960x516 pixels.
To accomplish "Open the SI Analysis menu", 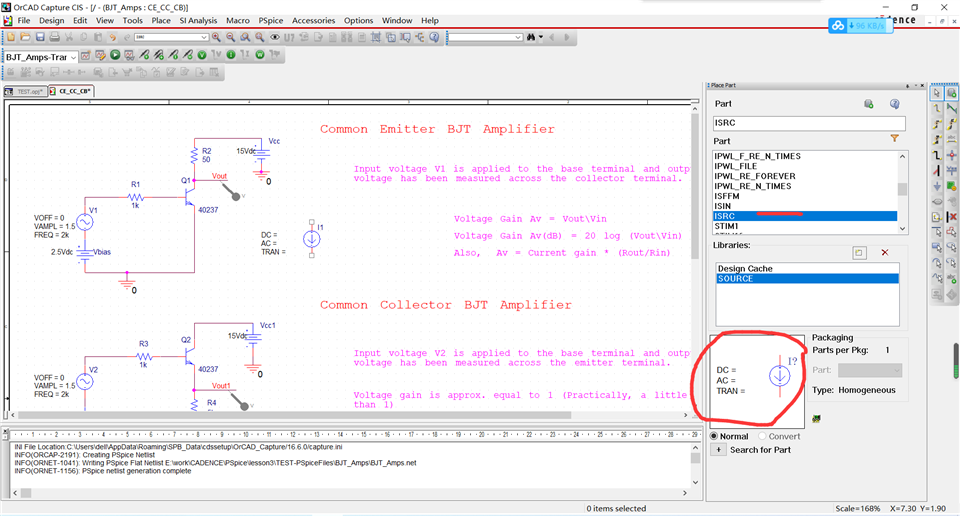I will (198, 20).
